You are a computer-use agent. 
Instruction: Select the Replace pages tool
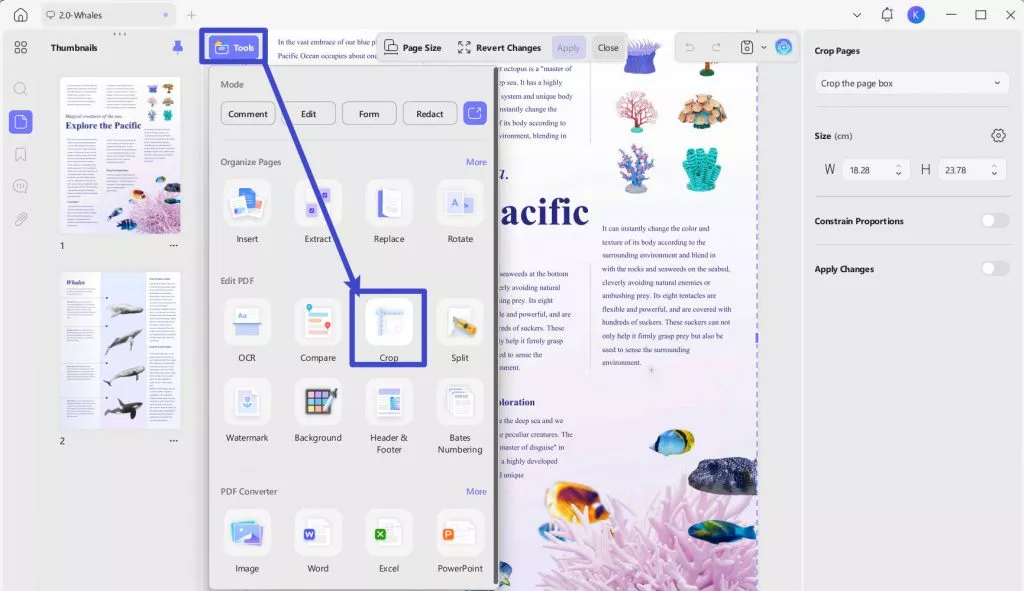[389, 214]
